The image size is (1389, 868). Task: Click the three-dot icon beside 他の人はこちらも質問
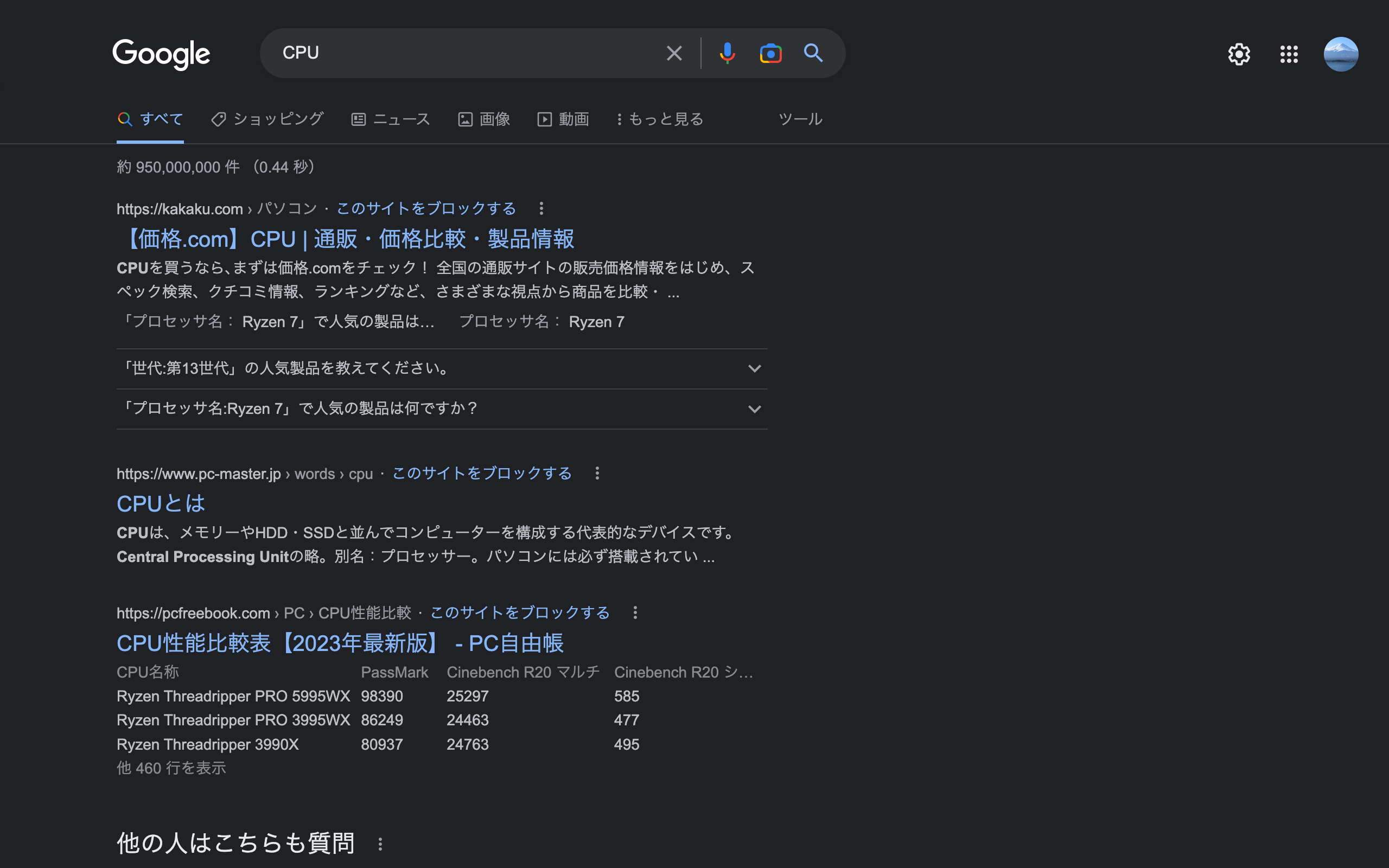pos(380,844)
